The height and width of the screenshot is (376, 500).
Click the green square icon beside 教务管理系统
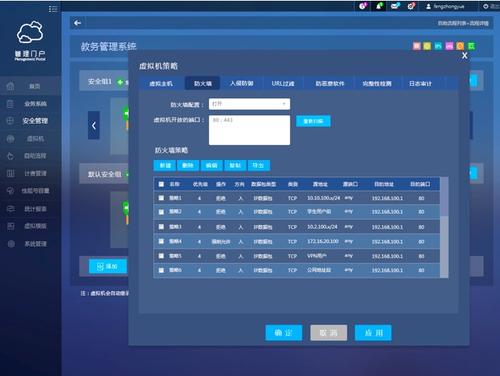471,46
